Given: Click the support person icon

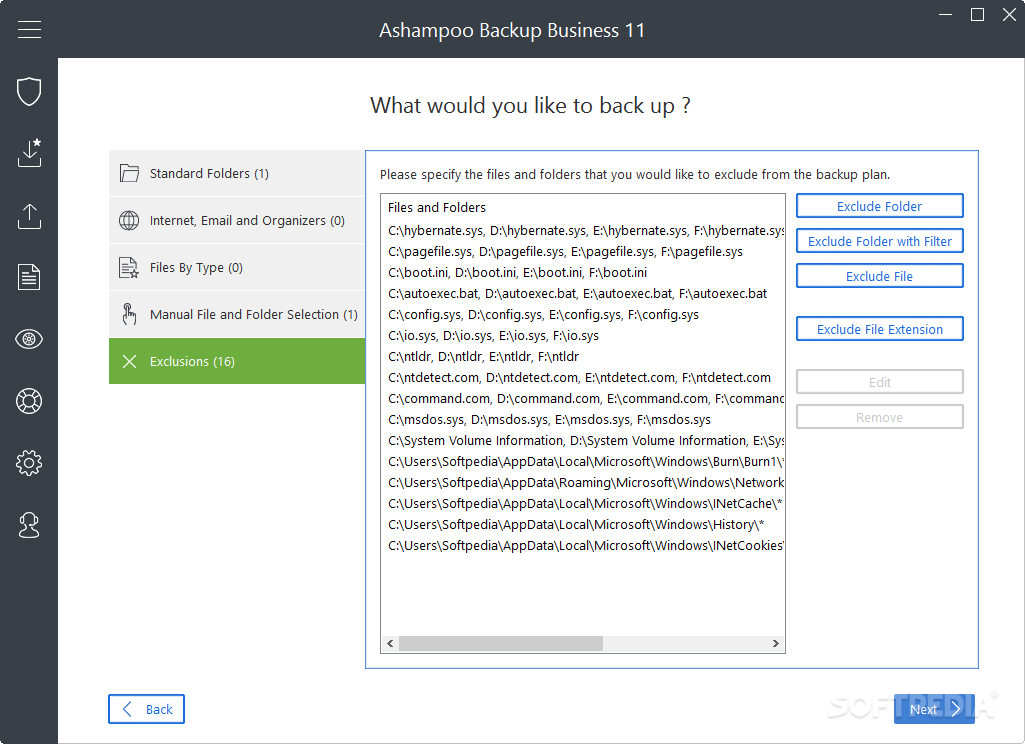Looking at the screenshot, I should click(29, 525).
